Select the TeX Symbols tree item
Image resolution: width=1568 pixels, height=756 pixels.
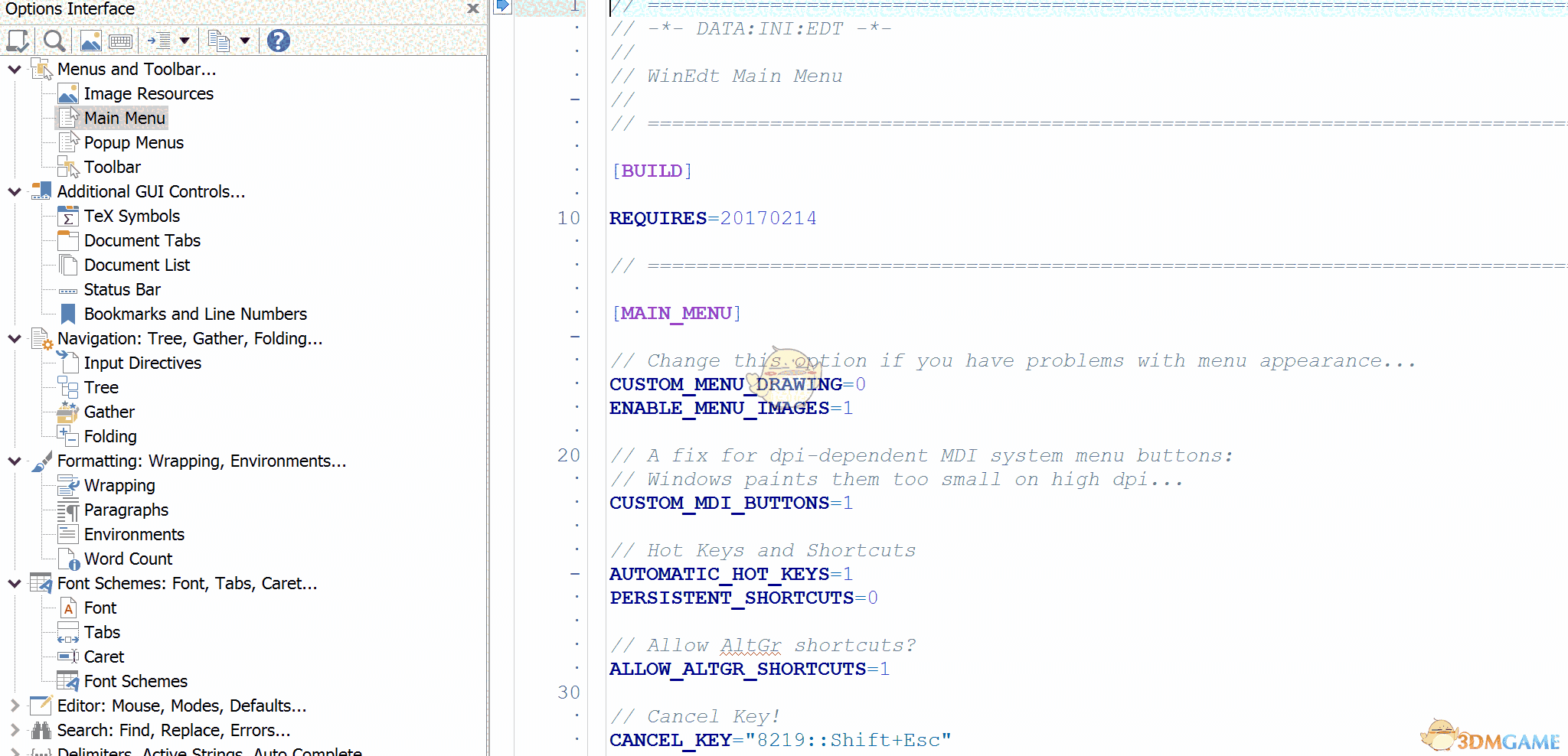click(x=132, y=216)
